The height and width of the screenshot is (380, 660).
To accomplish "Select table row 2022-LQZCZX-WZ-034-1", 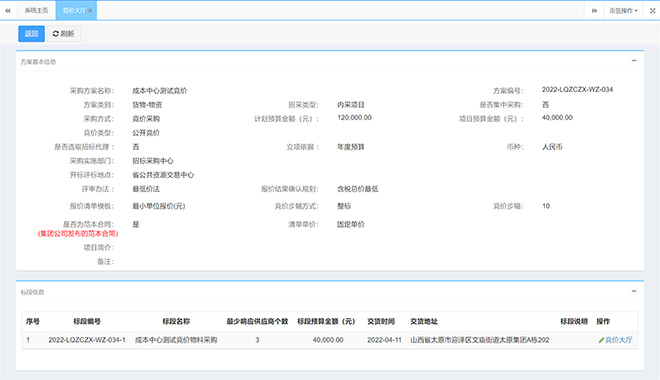I will click(x=330, y=340).
